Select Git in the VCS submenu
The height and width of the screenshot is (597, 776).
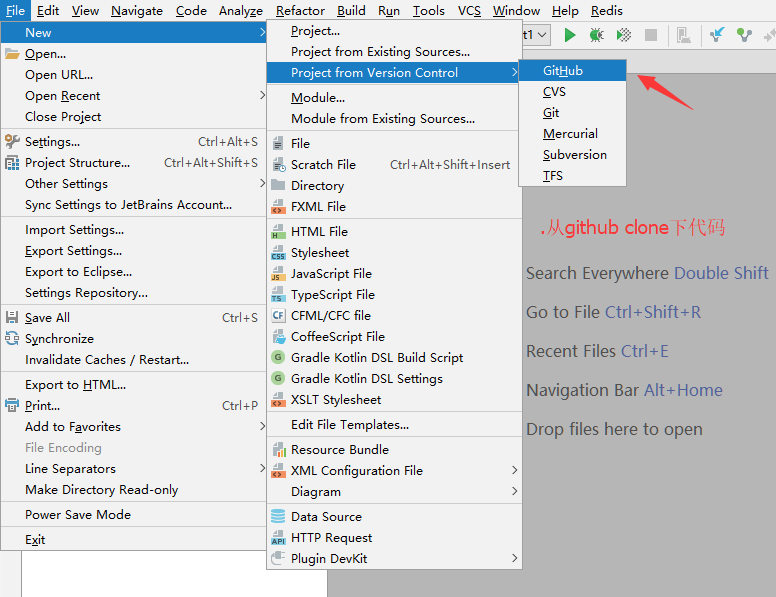pos(573,113)
